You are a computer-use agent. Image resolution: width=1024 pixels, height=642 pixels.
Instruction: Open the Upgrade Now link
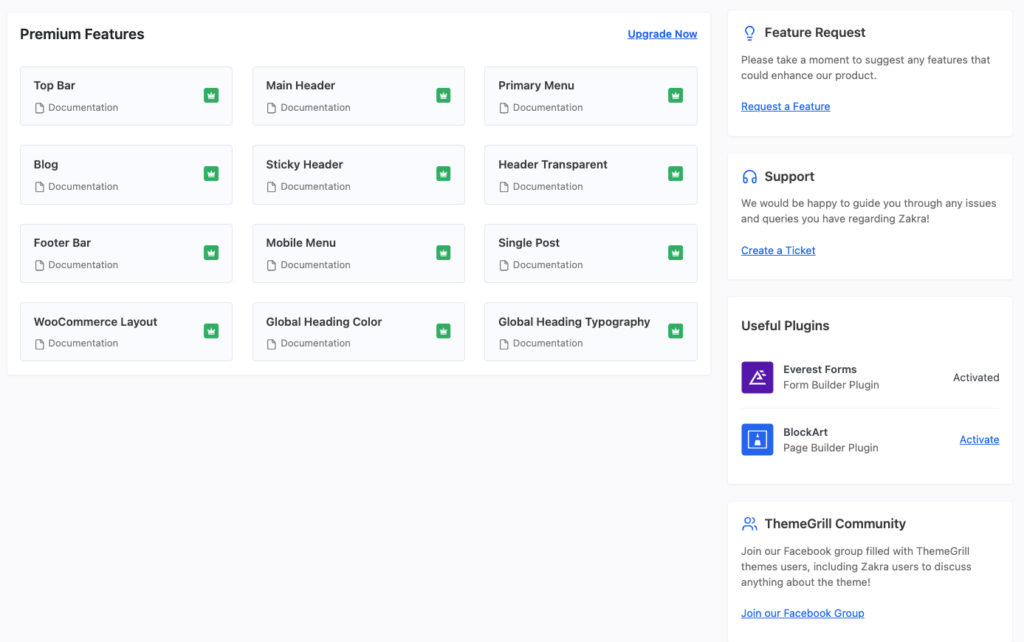pyautogui.click(x=662, y=34)
